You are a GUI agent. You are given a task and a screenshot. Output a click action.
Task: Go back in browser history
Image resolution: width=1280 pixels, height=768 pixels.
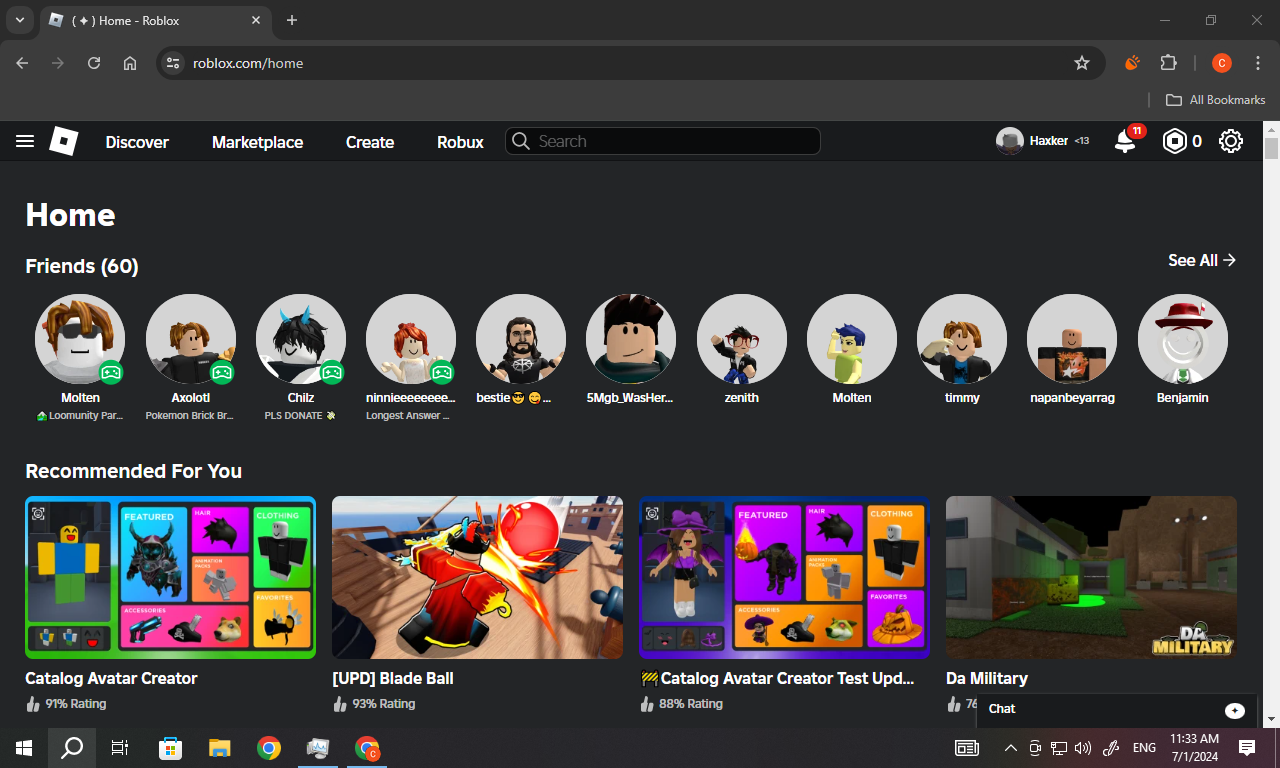[22, 63]
